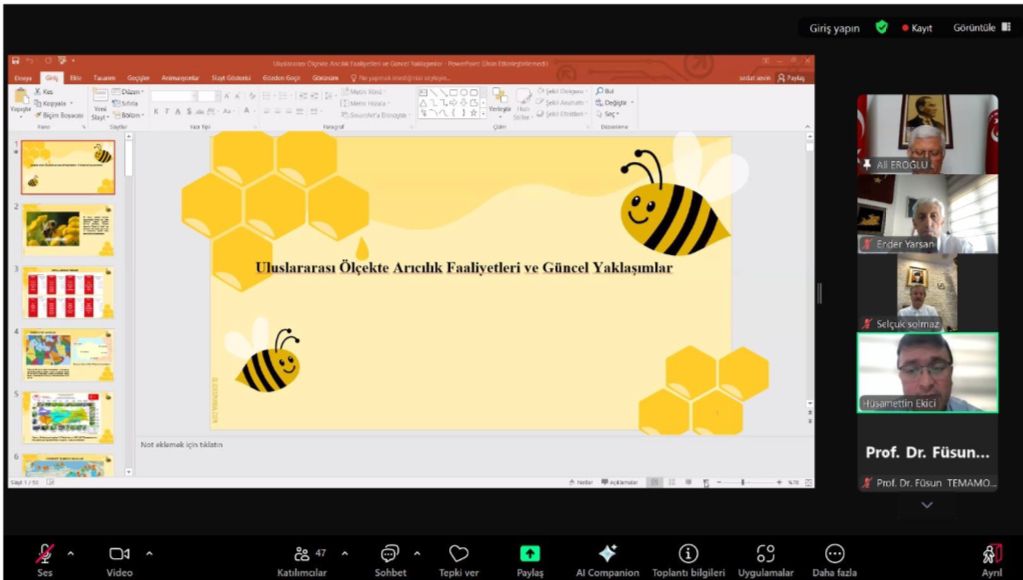Click Giriş yapın sign-in link

point(834,28)
